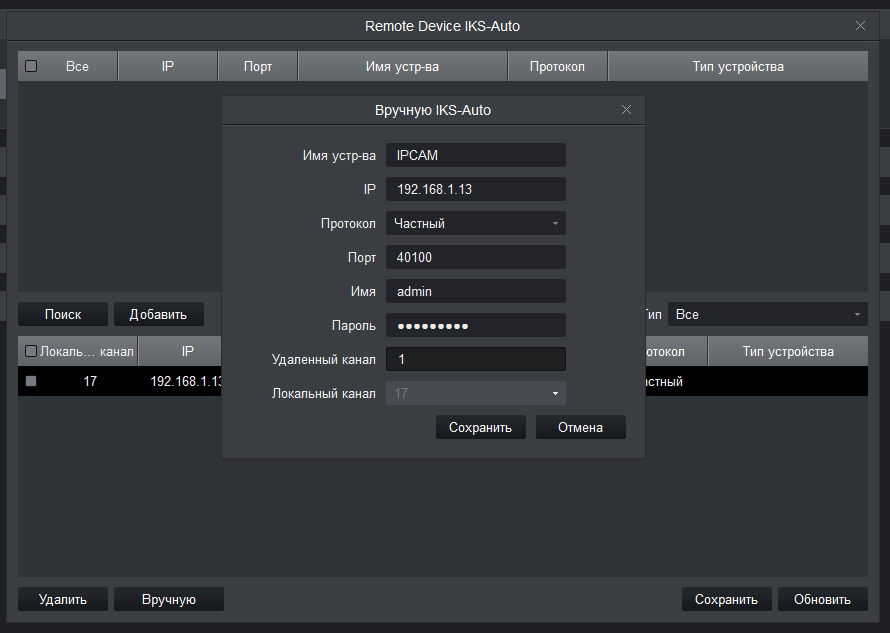Screen dimensions: 890x633
Task: Toggle the Локальный канал header checkbox
Action: [31, 352]
